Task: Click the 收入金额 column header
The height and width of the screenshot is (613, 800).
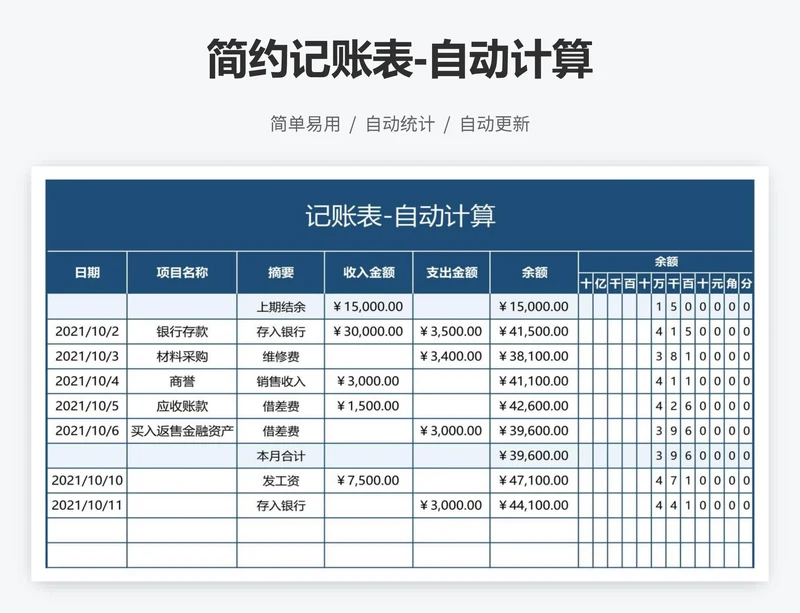Action: coord(369,273)
